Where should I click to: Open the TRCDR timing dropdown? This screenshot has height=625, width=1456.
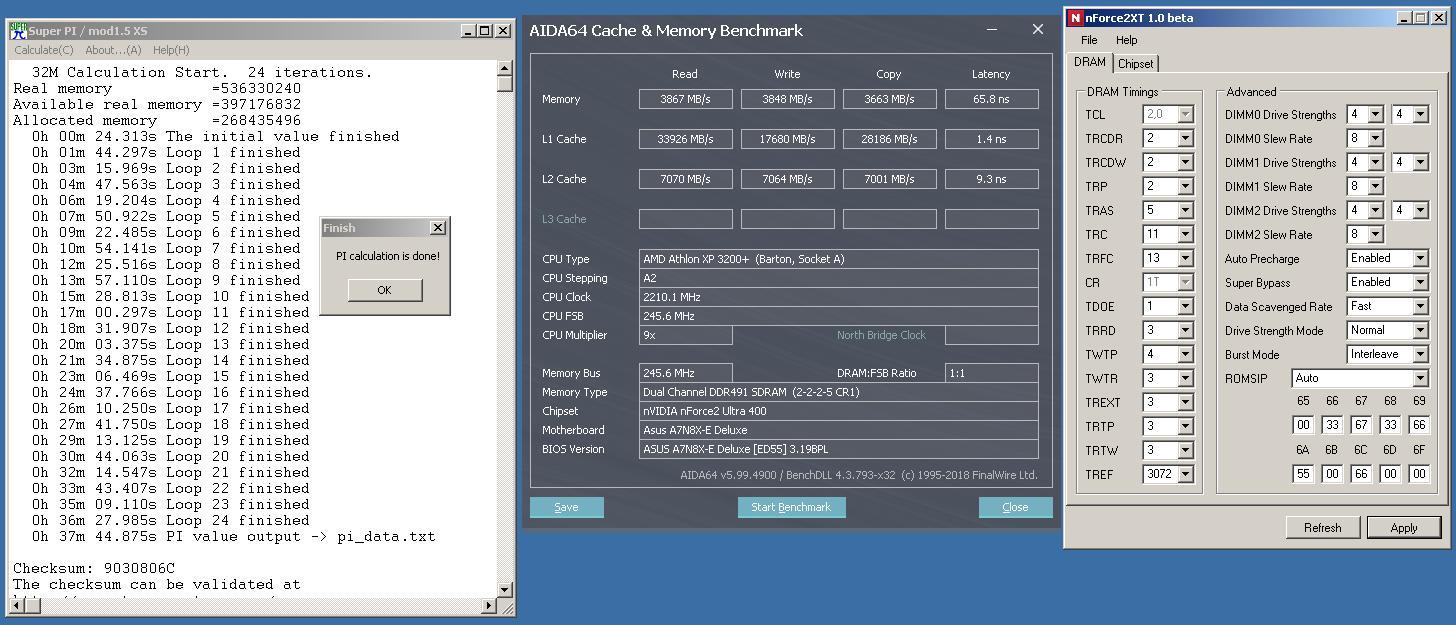(1185, 139)
